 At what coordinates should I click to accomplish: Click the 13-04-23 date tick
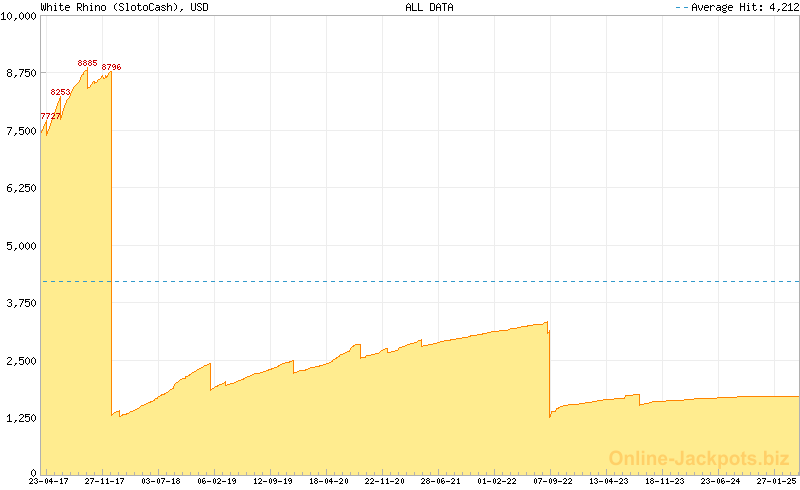pyautogui.click(x=609, y=481)
